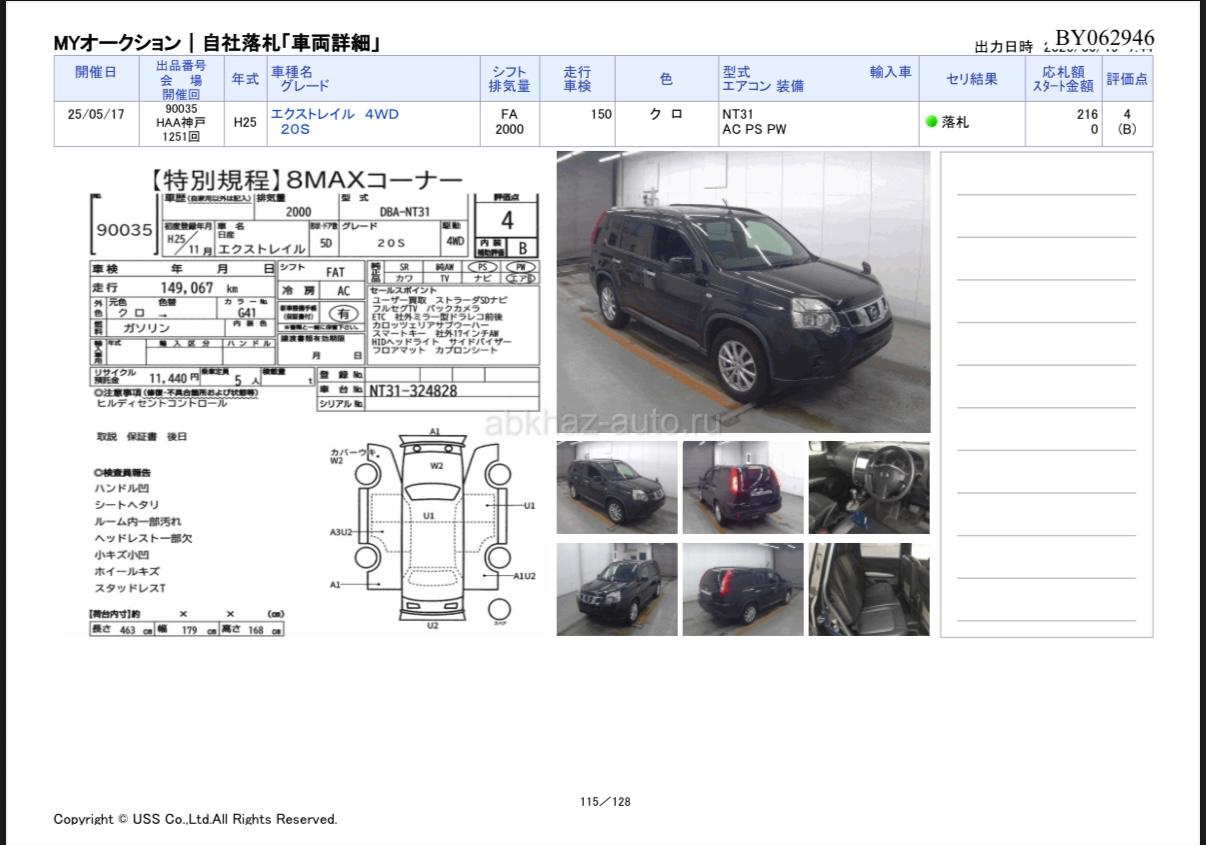Click the chassis number NT31-324828

pos(413,391)
